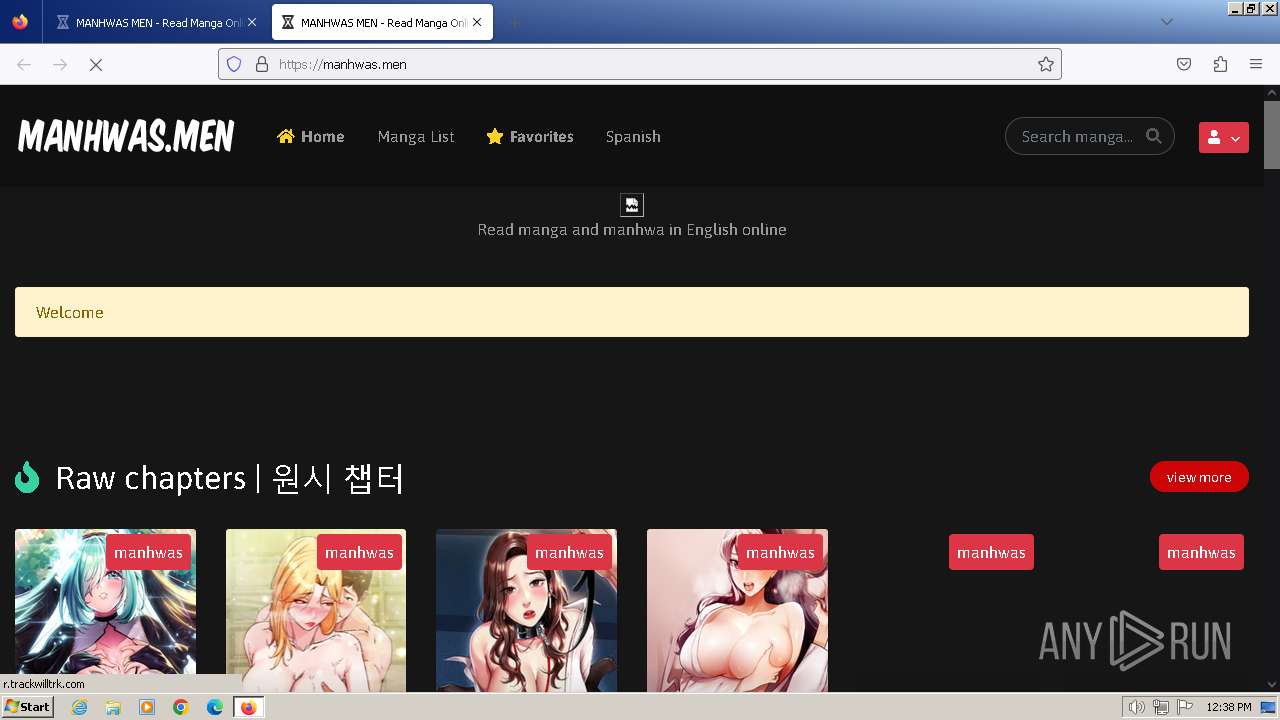The image size is (1280, 720).
Task: Open the Favorites menu item
Action: (x=530, y=137)
